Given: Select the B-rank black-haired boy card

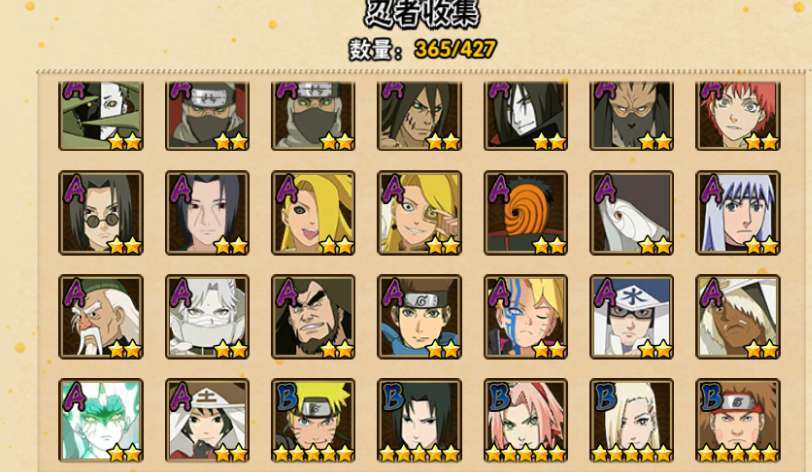Looking at the screenshot, I should point(419,420).
